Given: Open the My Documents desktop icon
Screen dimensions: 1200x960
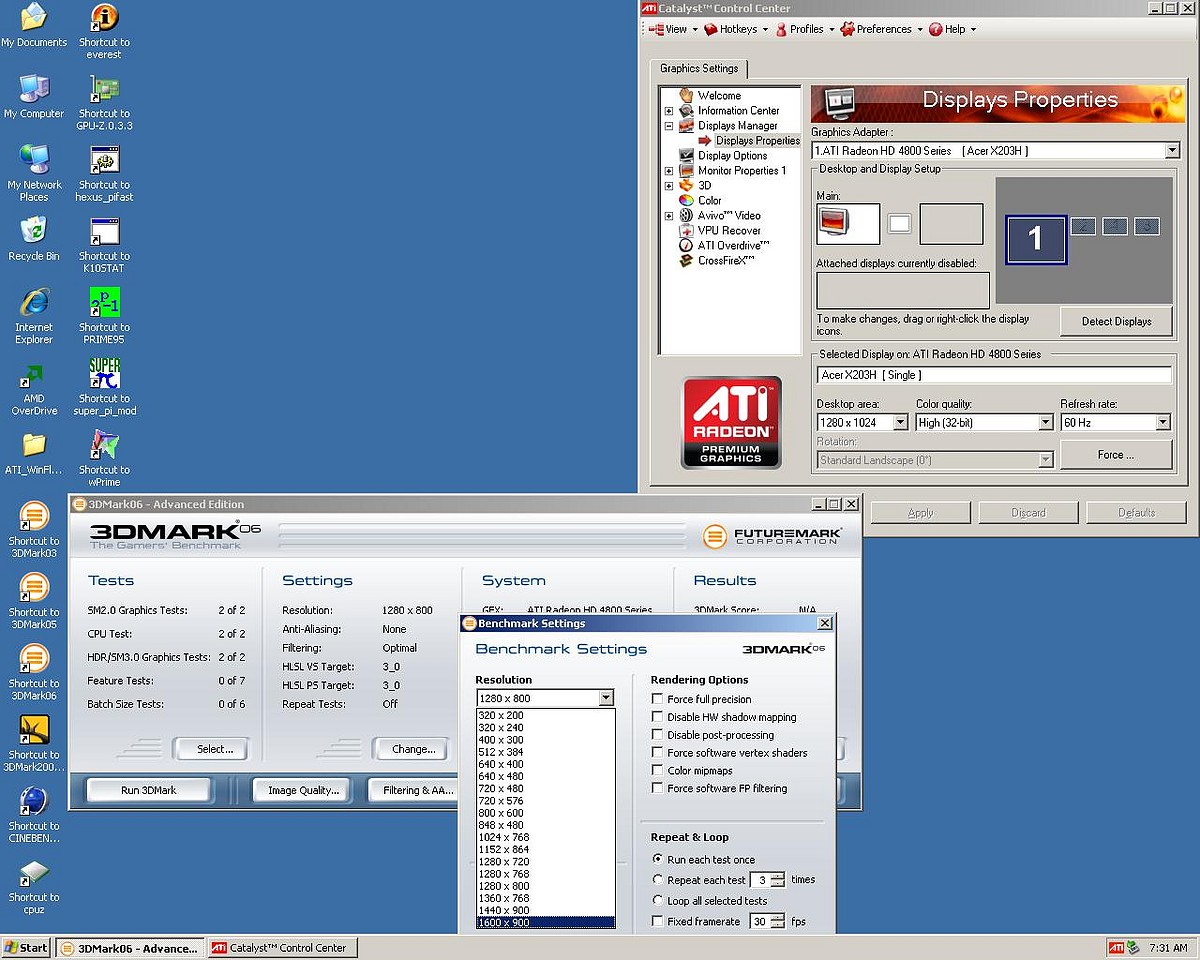Looking at the screenshot, I should 34,26.
